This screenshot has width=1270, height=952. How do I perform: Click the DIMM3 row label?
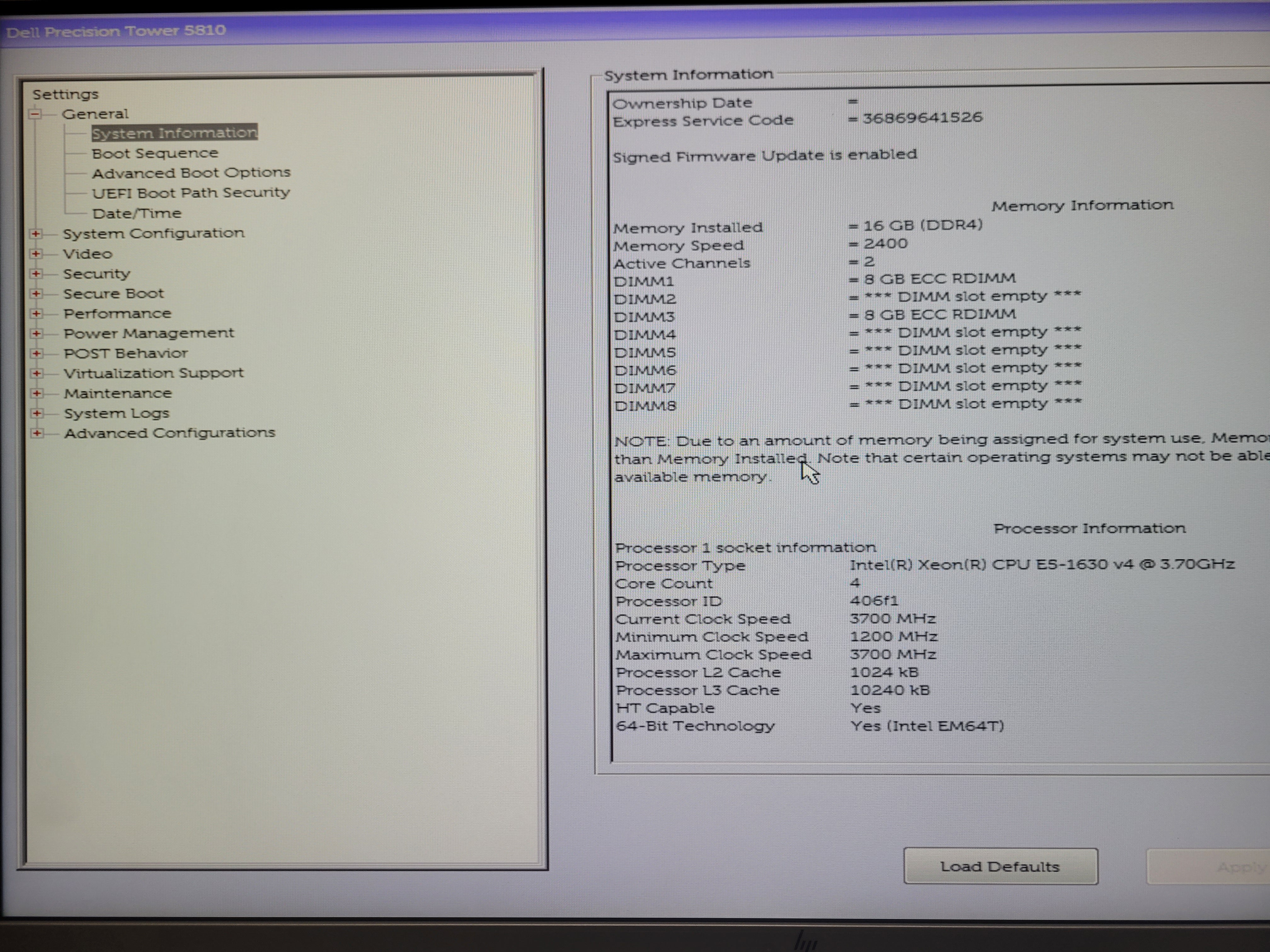click(x=644, y=317)
